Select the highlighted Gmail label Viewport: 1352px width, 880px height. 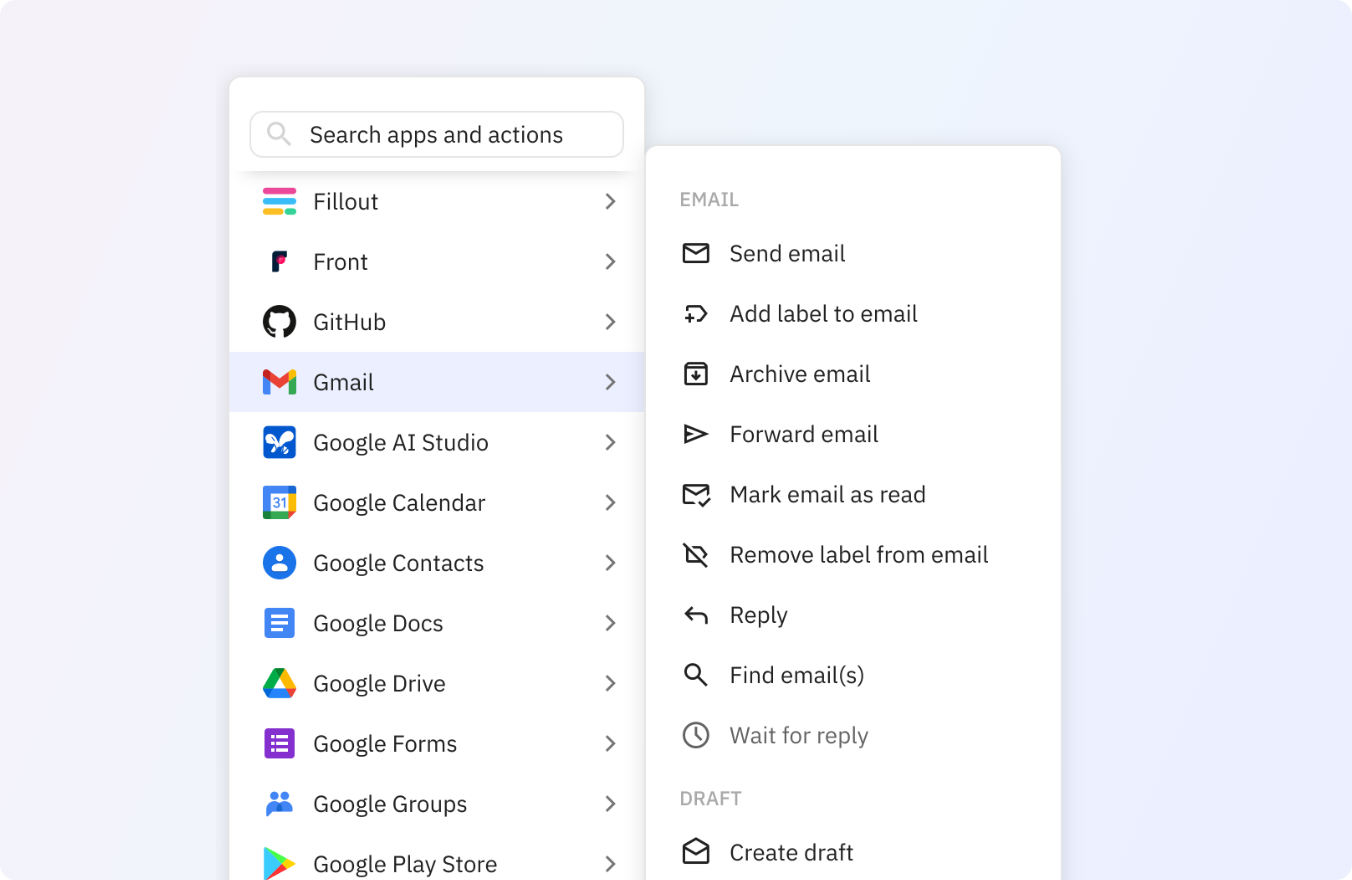click(343, 382)
